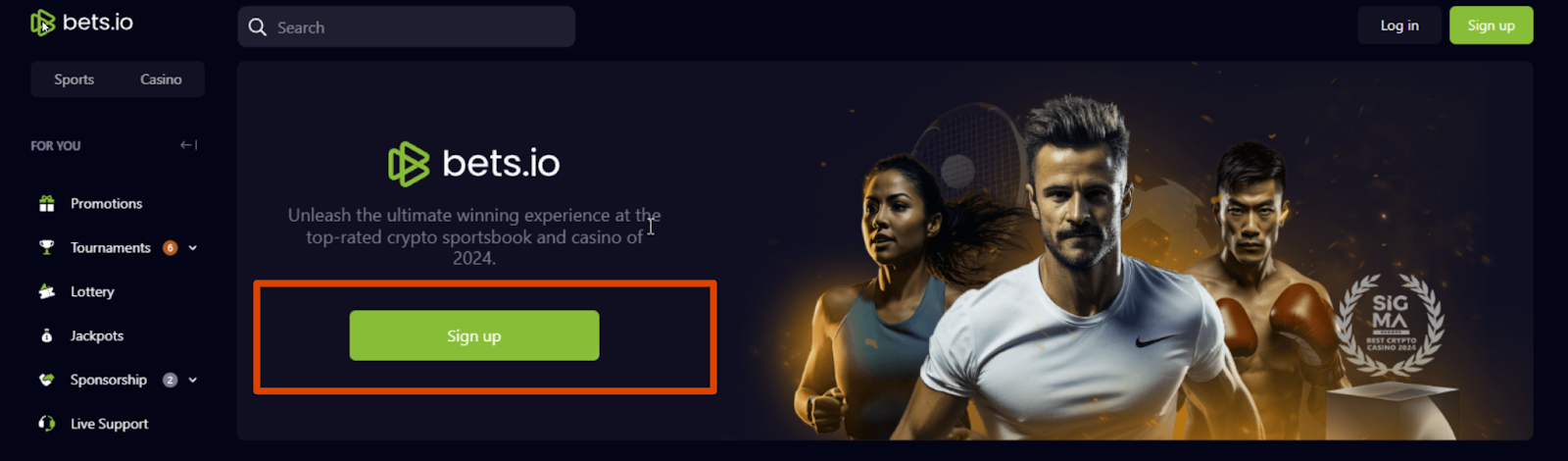Collapse the sidebar with the arrow icon

[x=188, y=145]
